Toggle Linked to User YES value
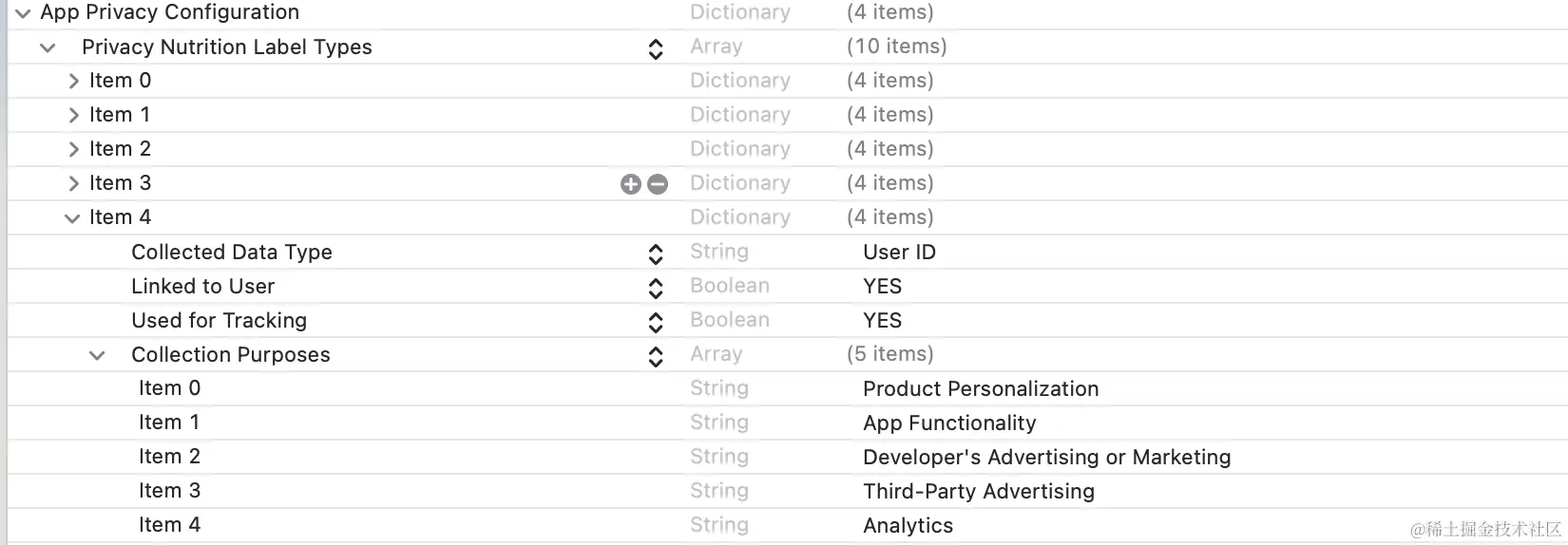This screenshot has width=1568, height=545. point(882,287)
